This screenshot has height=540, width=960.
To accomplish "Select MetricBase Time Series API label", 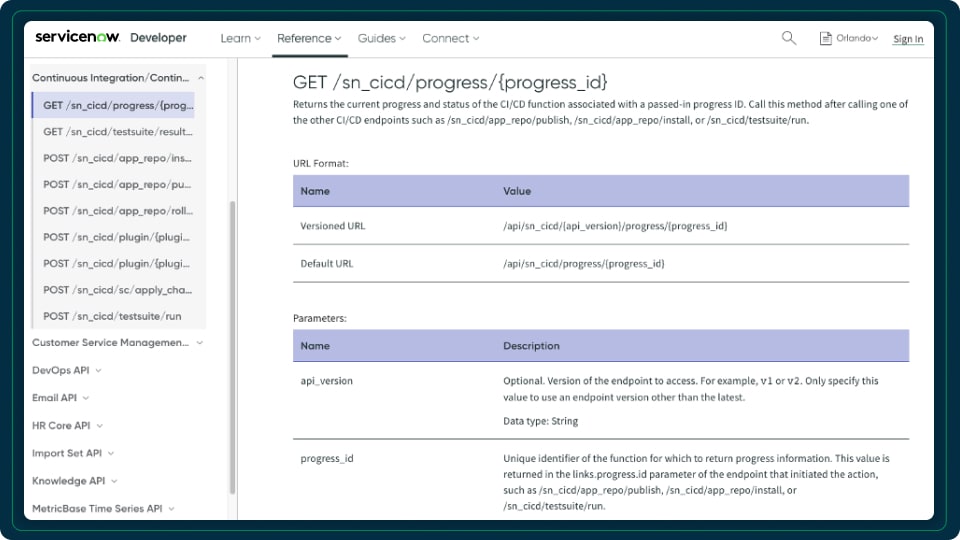I will tap(97, 508).
